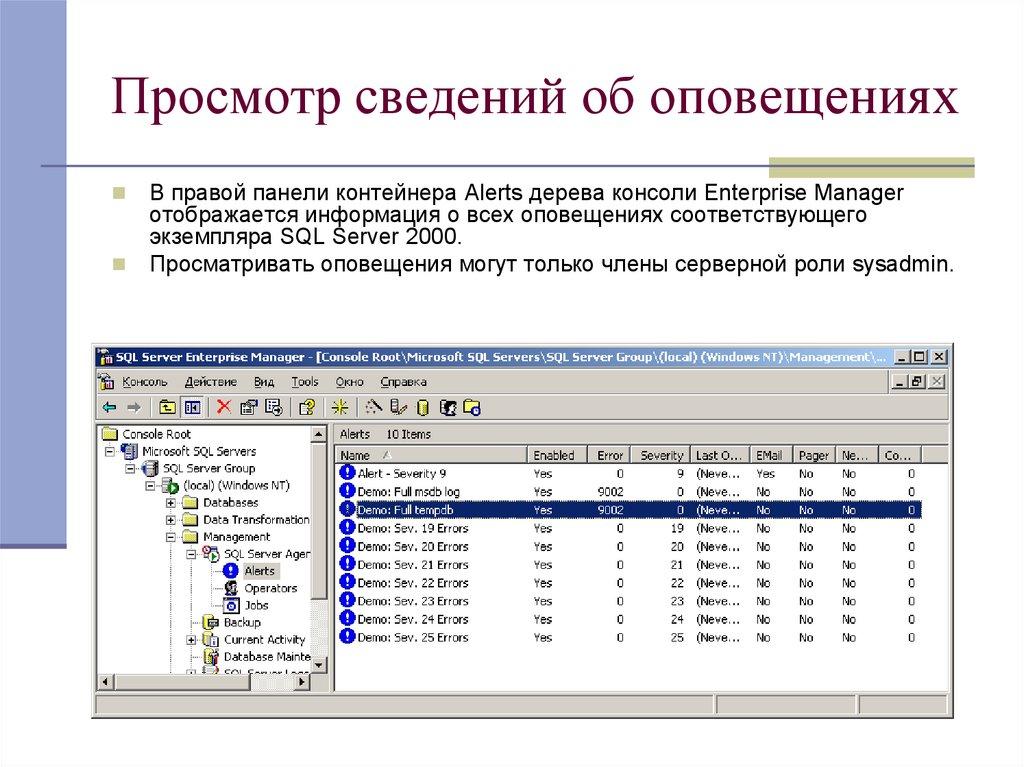Viewport: 1024px width, 767px height.
Task: Click the Back arrow in toolbar
Action: click(108, 407)
